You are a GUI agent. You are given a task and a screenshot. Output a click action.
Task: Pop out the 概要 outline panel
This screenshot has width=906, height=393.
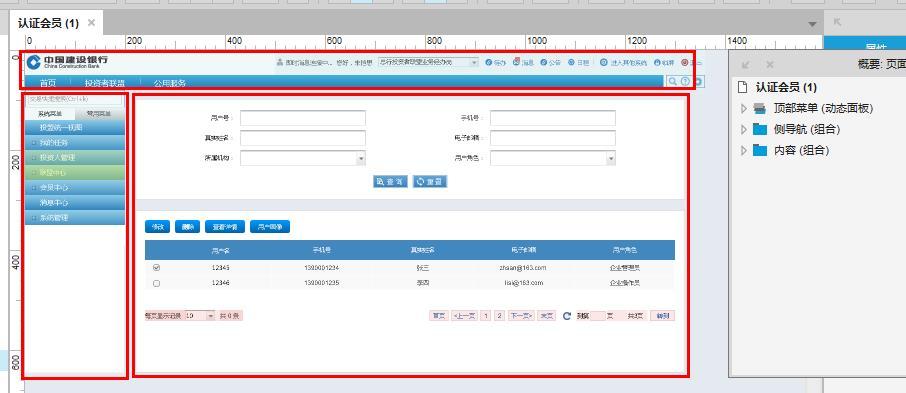pos(746,65)
